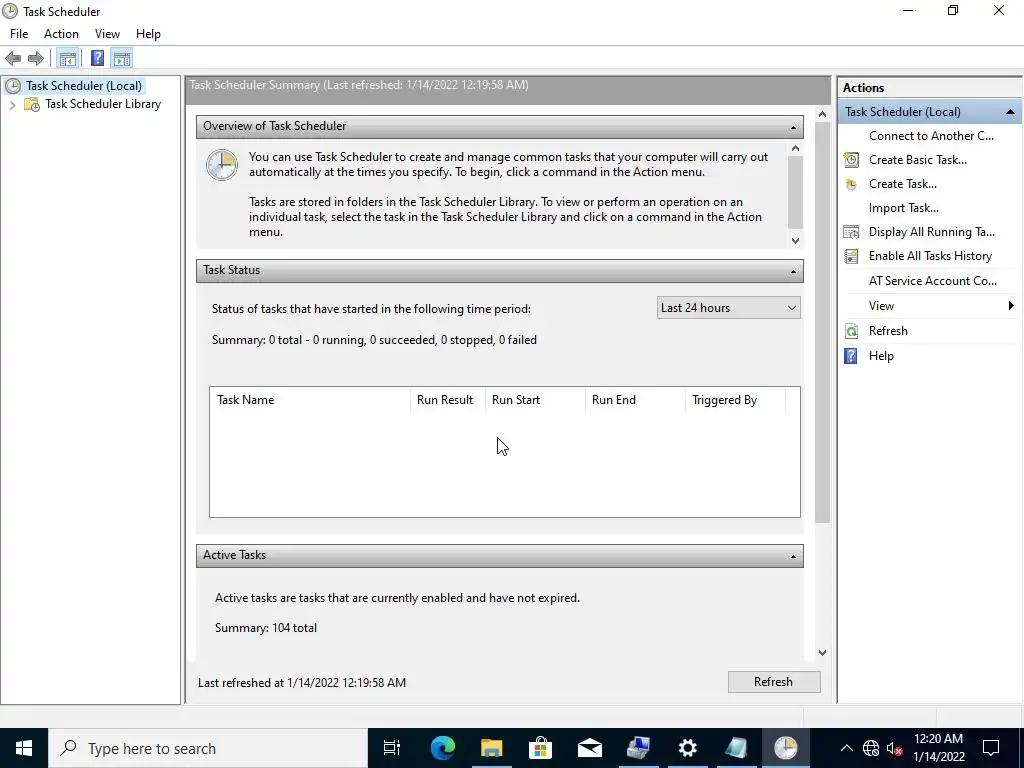Click the Run Start column header
The height and width of the screenshot is (768, 1024).
(535, 400)
